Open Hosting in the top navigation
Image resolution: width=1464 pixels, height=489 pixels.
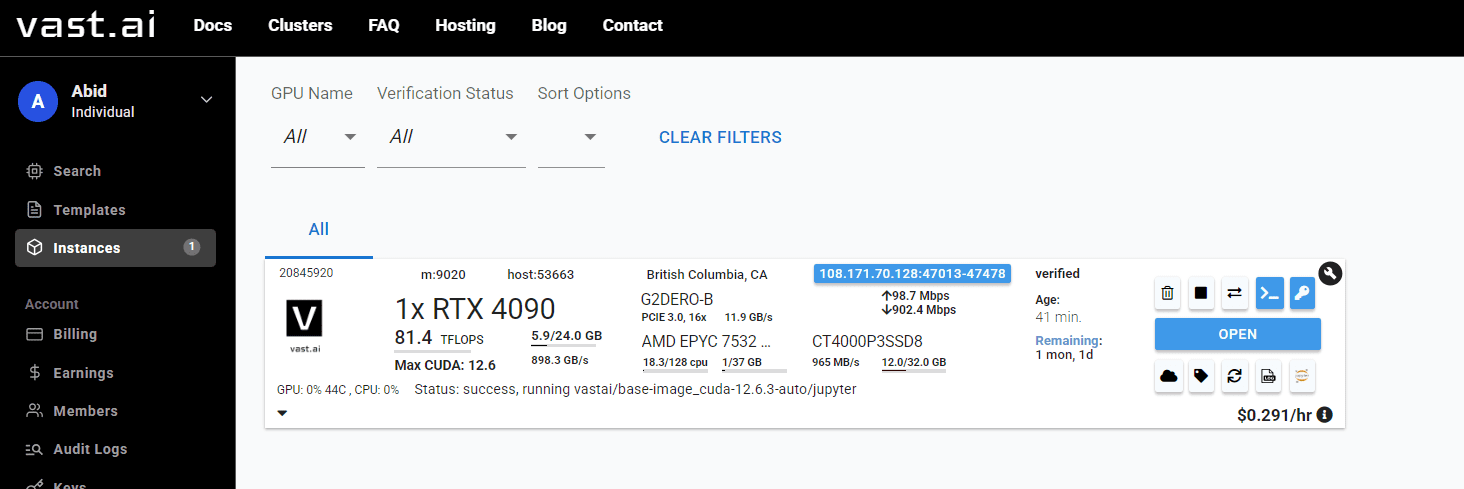pos(465,25)
